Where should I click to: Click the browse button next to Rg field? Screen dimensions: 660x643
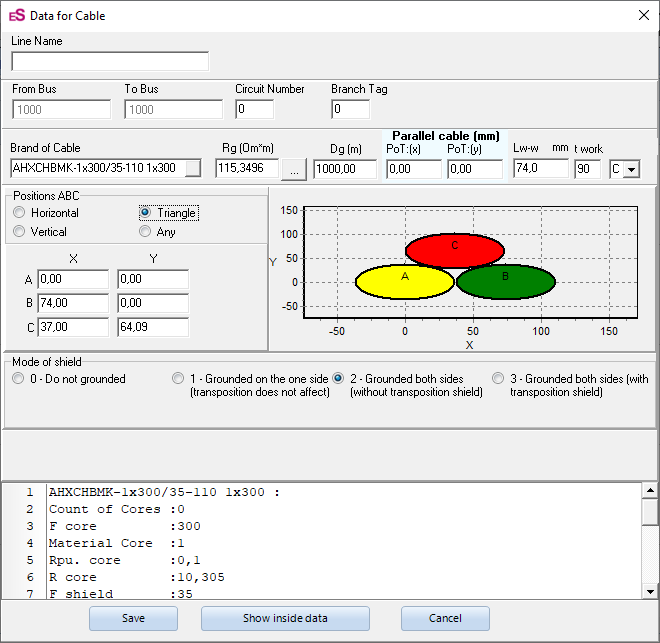click(x=294, y=169)
